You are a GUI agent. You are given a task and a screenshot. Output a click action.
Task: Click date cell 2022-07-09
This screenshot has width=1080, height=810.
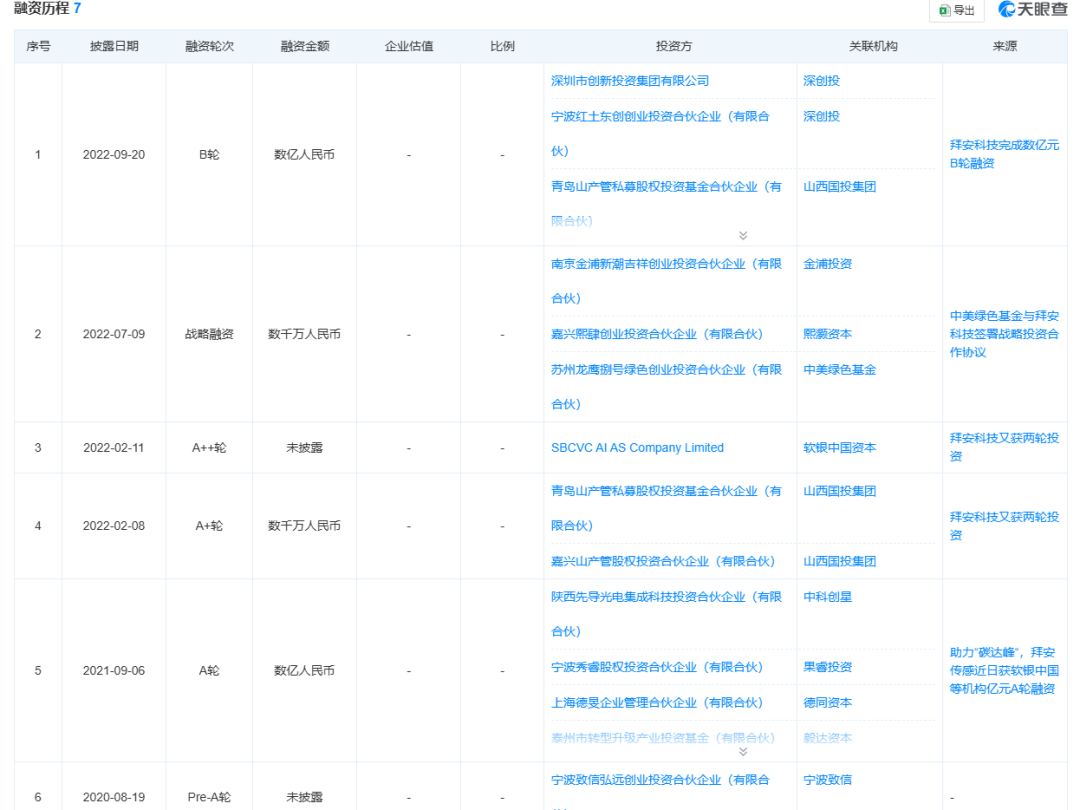[114, 334]
